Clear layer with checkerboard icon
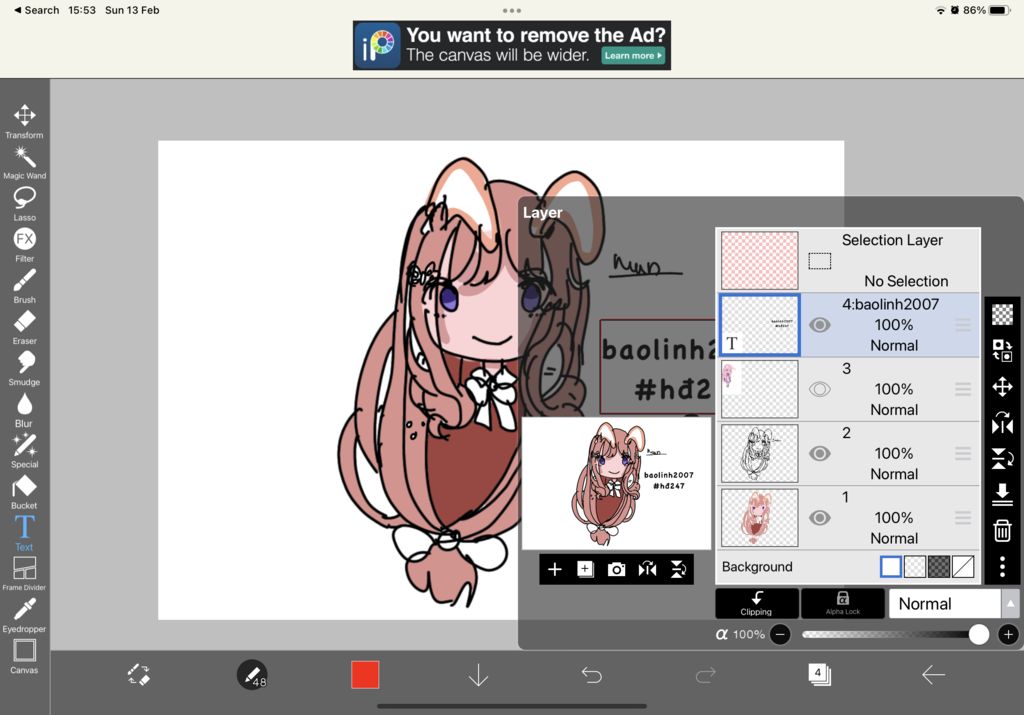The height and width of the screenshot is (715, 1024). pyautogui.click(x=1002, y=315)
